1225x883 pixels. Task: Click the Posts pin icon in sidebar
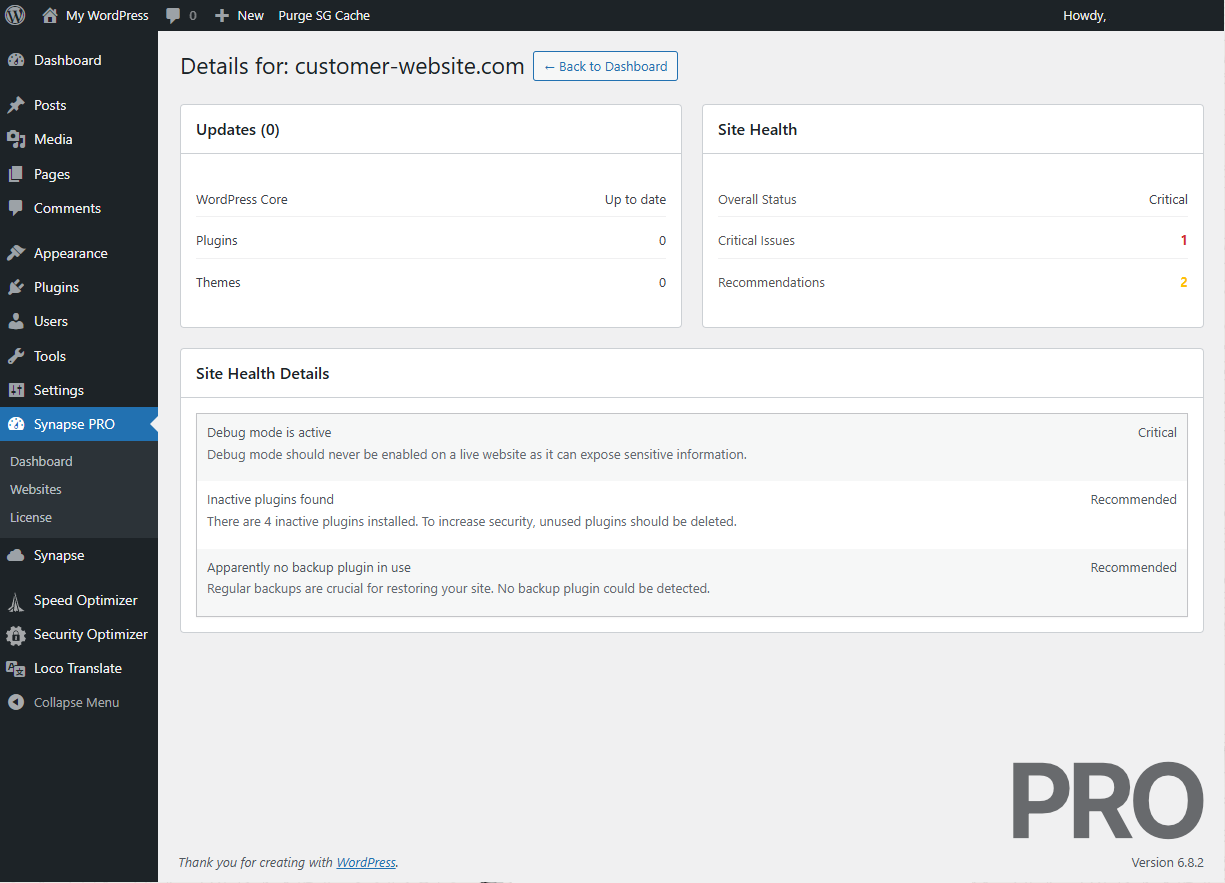(x=16, y=105)
